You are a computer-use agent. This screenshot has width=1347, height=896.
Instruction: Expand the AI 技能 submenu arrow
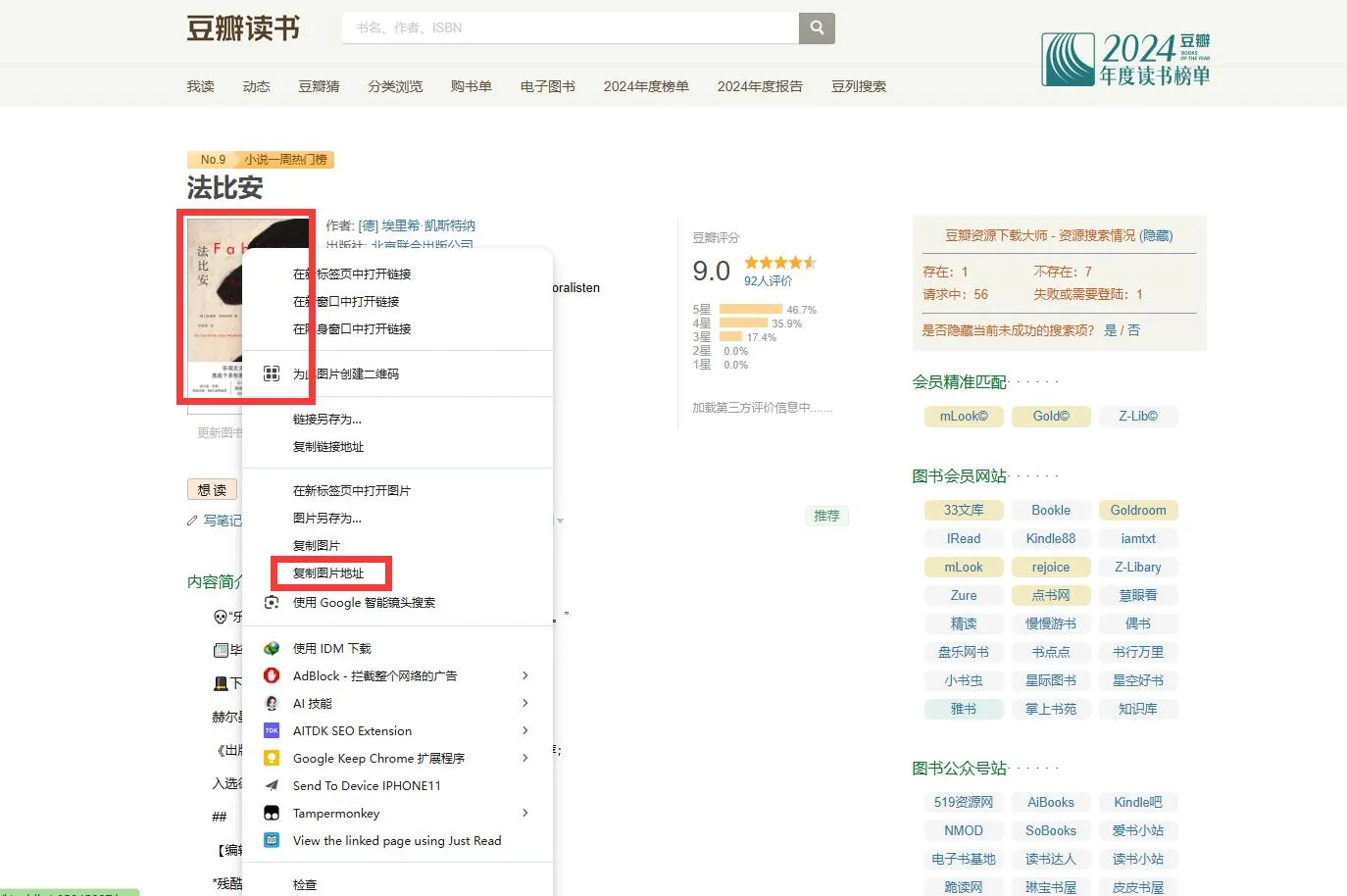point(525,703)
